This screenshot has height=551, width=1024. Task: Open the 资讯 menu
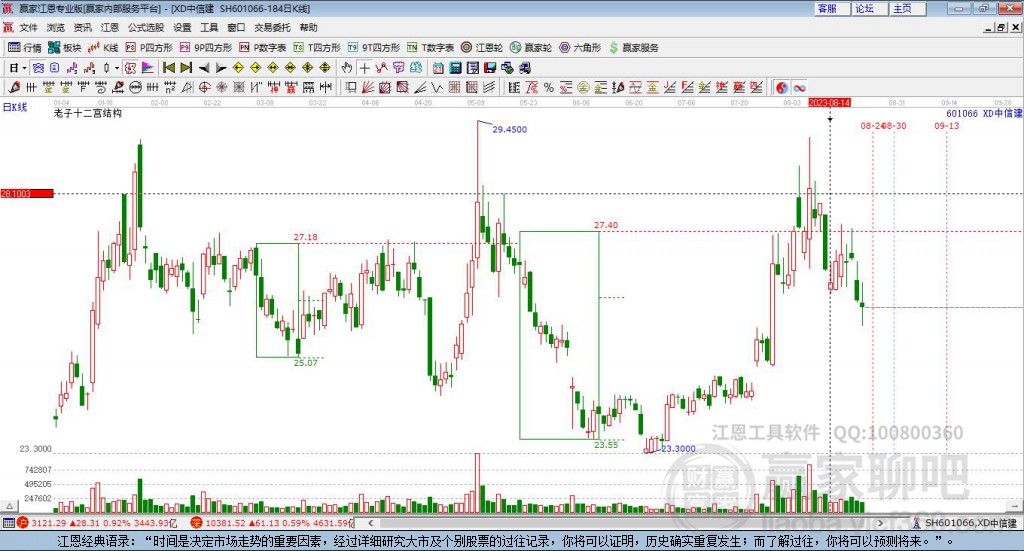(x=83, y=27)
